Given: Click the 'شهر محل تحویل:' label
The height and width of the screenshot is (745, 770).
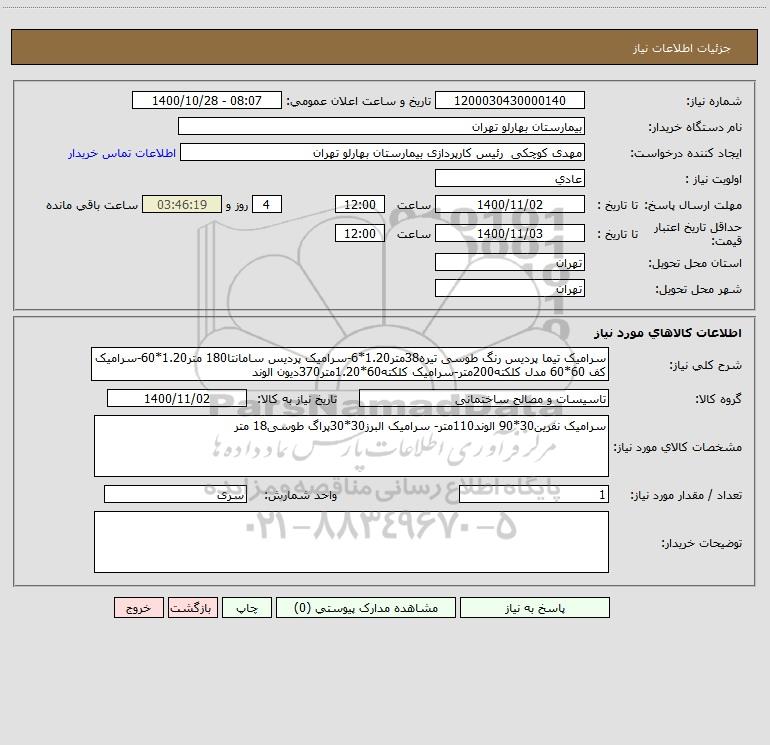Looking at the screenshot, I should tap(698, 290).
